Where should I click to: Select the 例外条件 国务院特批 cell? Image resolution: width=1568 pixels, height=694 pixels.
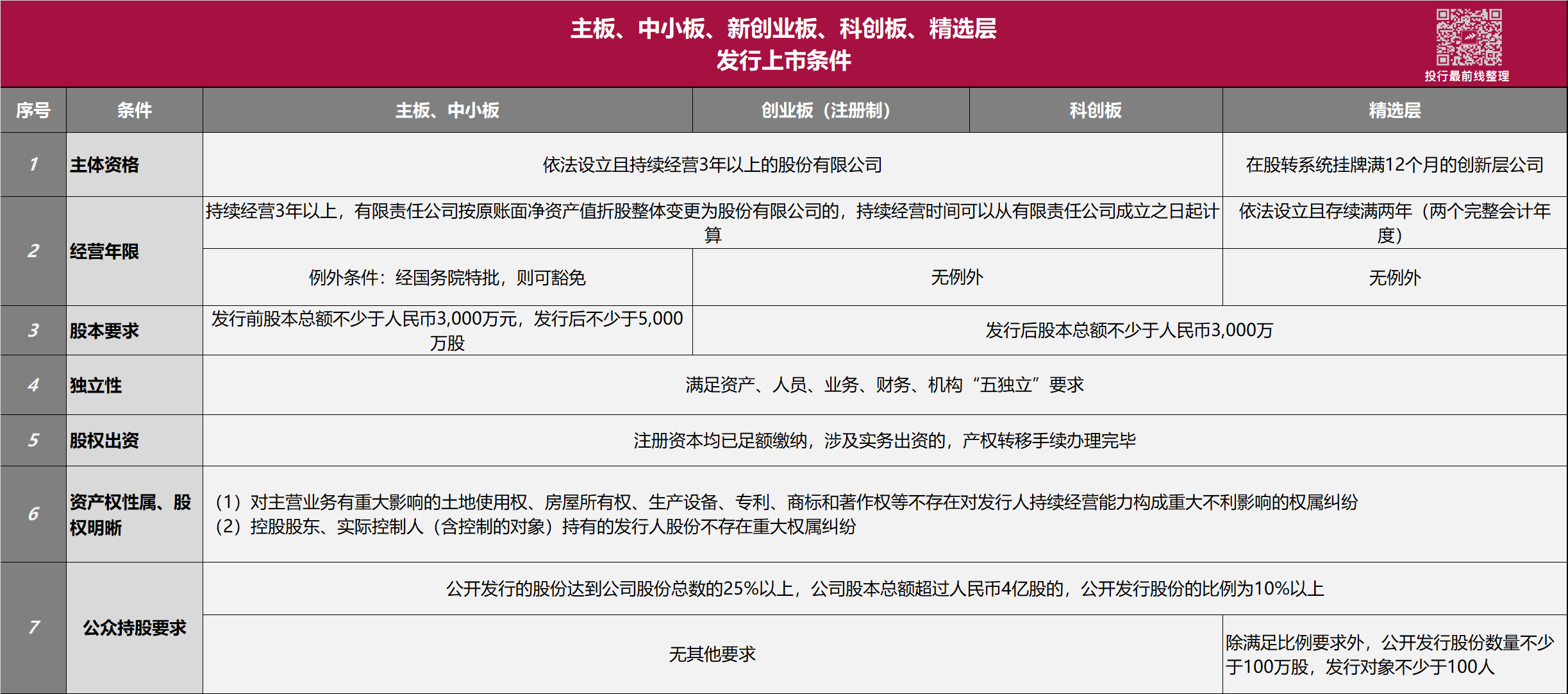[x=447, y=277]
